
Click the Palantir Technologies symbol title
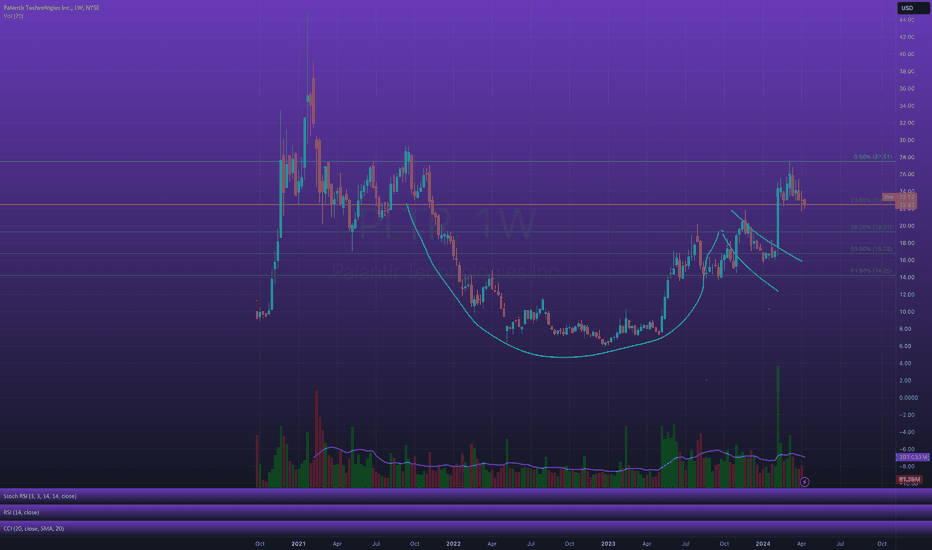[x=52, y=8]
